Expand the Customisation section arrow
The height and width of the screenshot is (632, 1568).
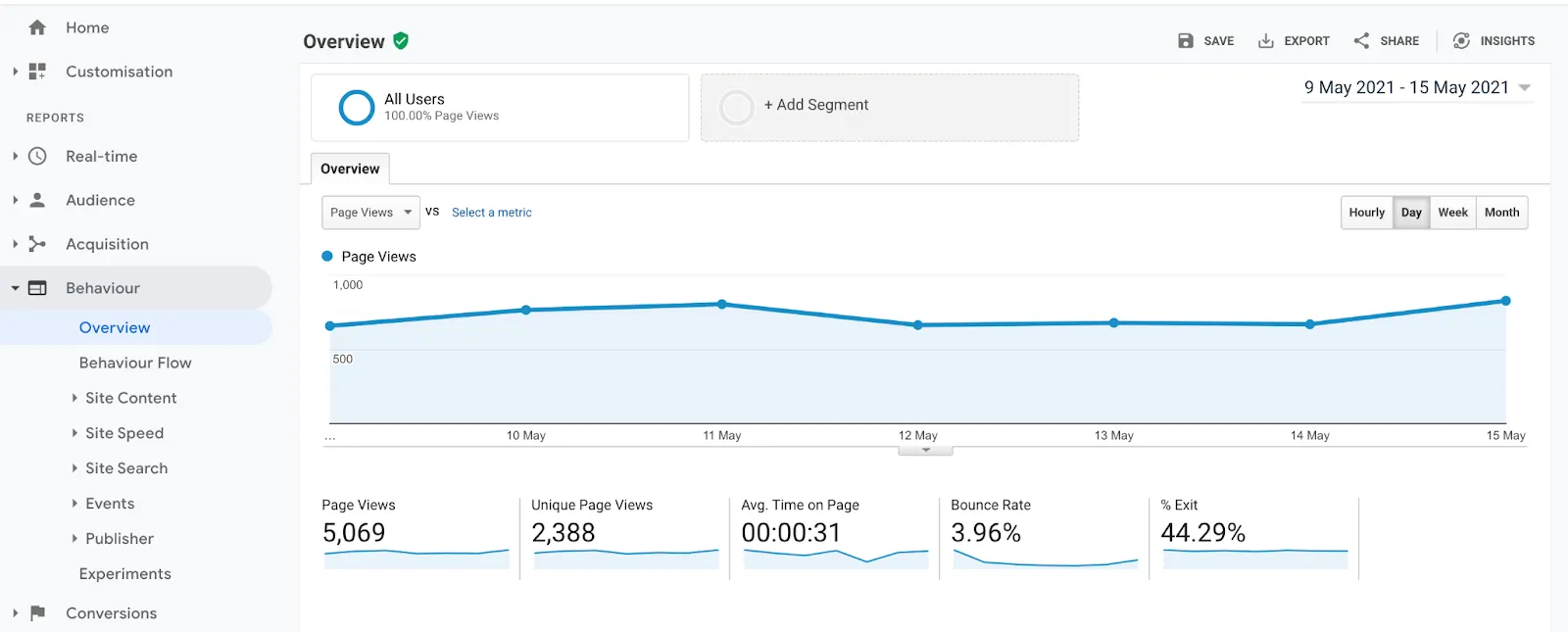pyautogui.click(x=15, y=72)
